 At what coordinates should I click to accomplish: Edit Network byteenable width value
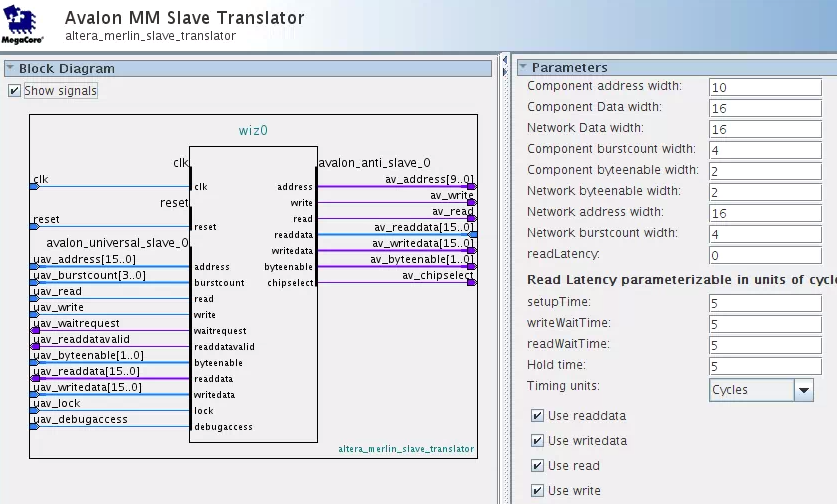[x=765, y=192]
